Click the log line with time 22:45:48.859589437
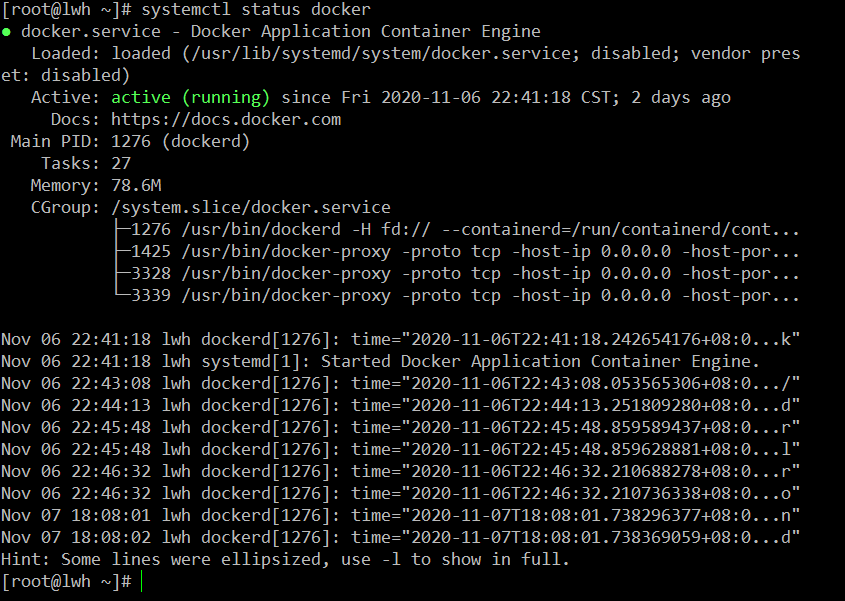845x601 pixels. point(400,427)
